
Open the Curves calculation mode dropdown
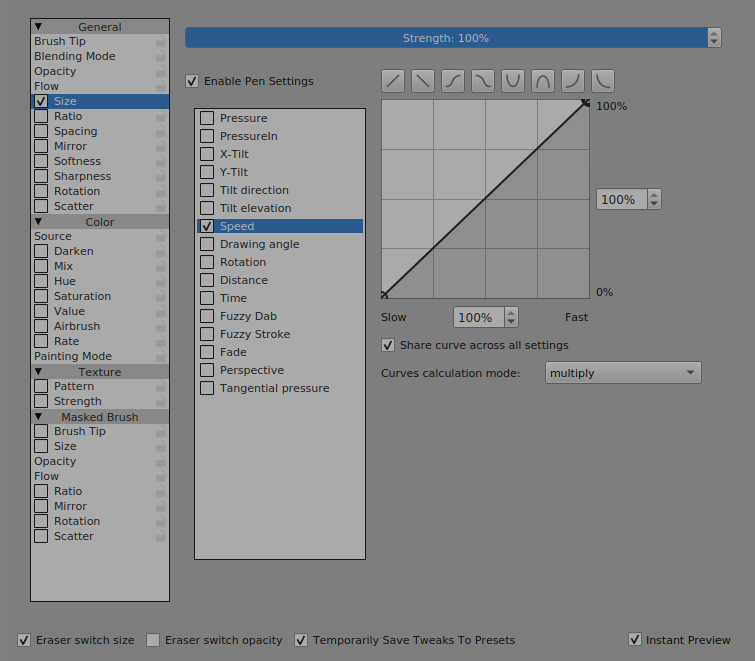coord(623,373)
